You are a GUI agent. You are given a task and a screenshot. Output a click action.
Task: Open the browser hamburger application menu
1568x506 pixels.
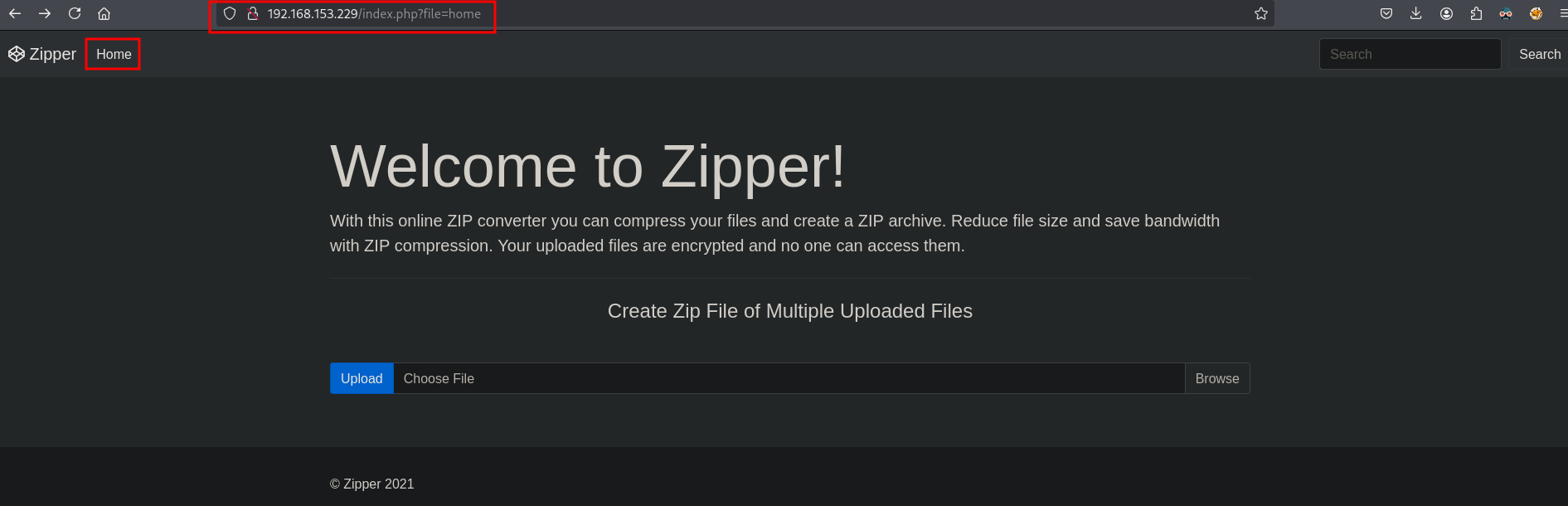1562,13
